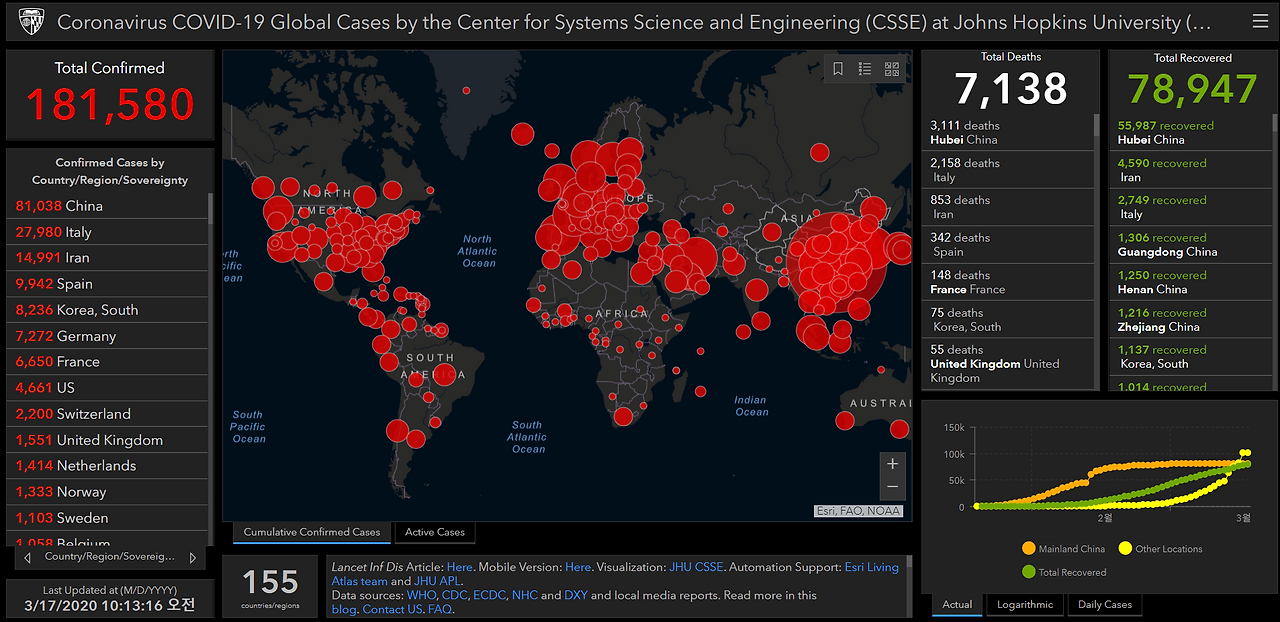Go to next country list page arrow

pos(192,557)
